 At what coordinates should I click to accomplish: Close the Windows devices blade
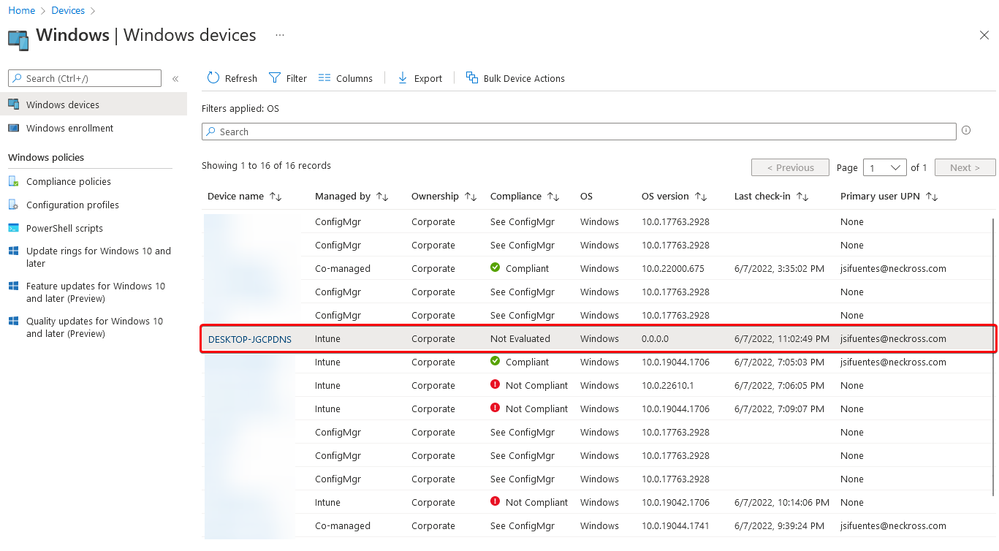tap(984, 35)
